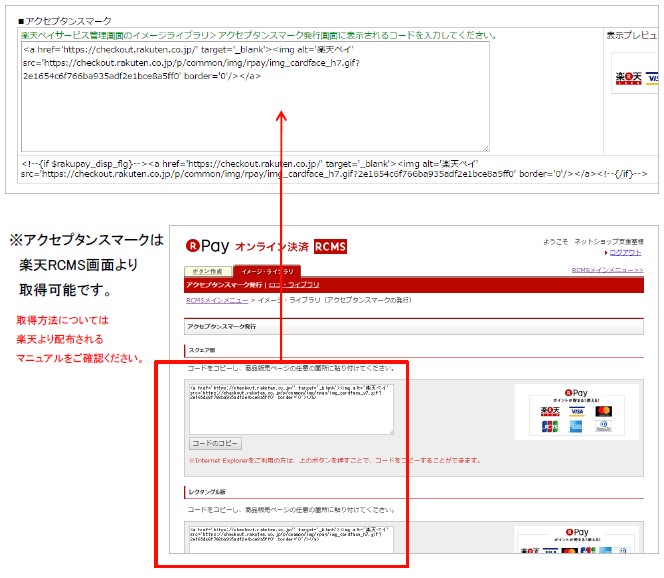Image resolution: width=664 pixels, height=578 pixels.
Task: Click the square acceptance mark preview image
Action: [x=576, y=412]
